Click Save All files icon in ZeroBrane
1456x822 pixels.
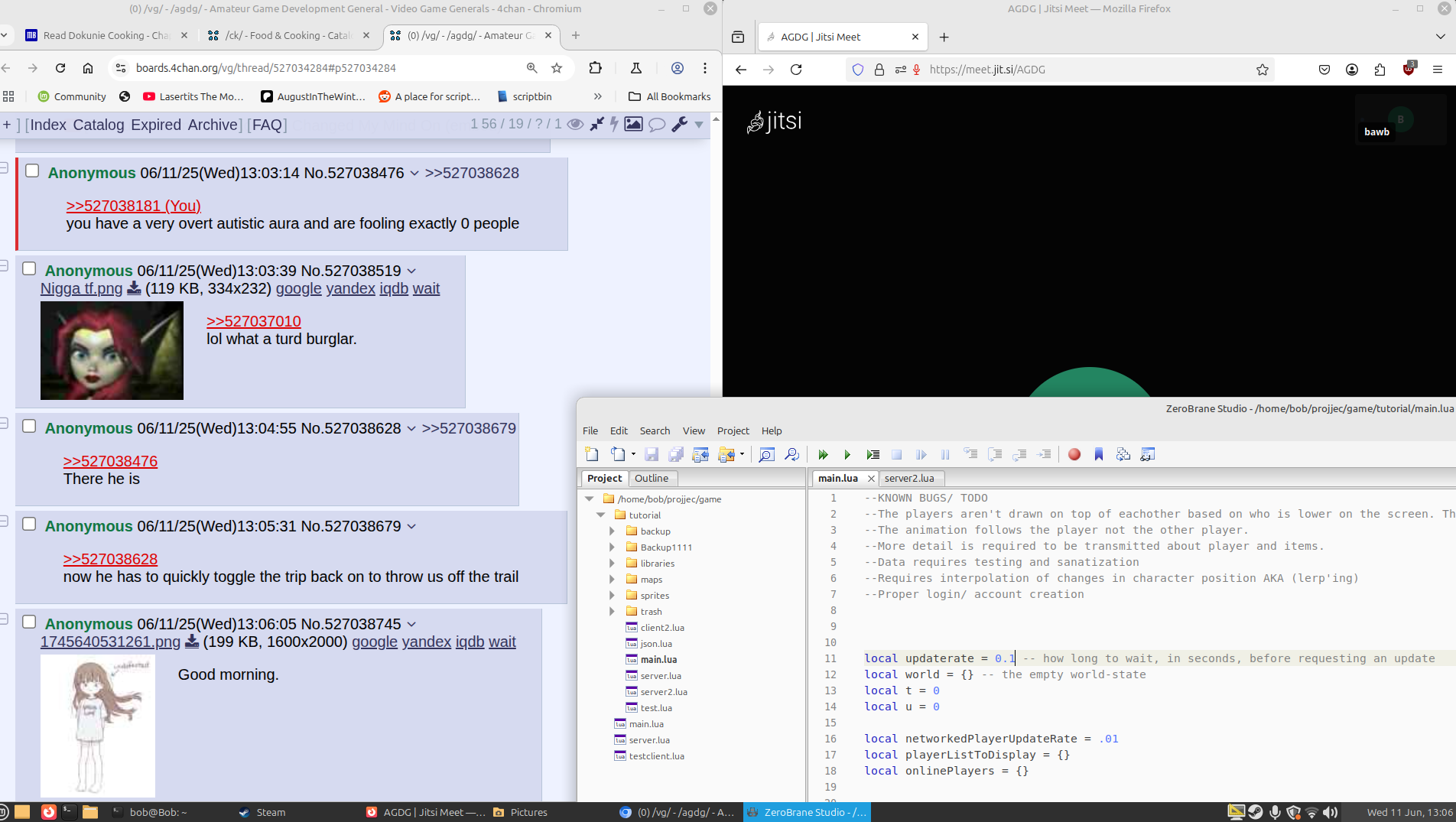click(676, 454)
